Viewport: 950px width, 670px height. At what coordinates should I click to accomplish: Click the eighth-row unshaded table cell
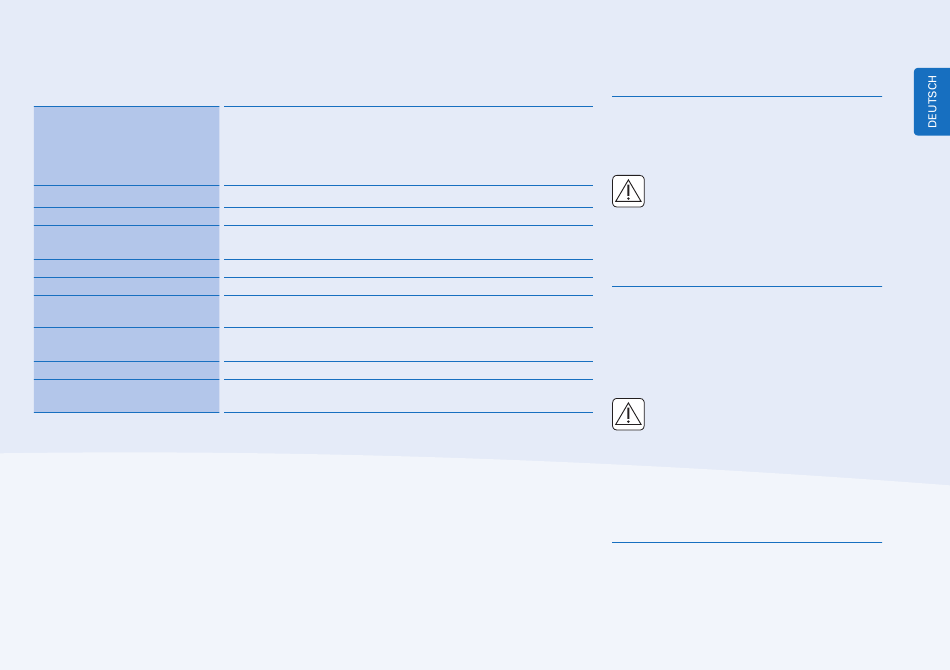(x=408, y=345)
